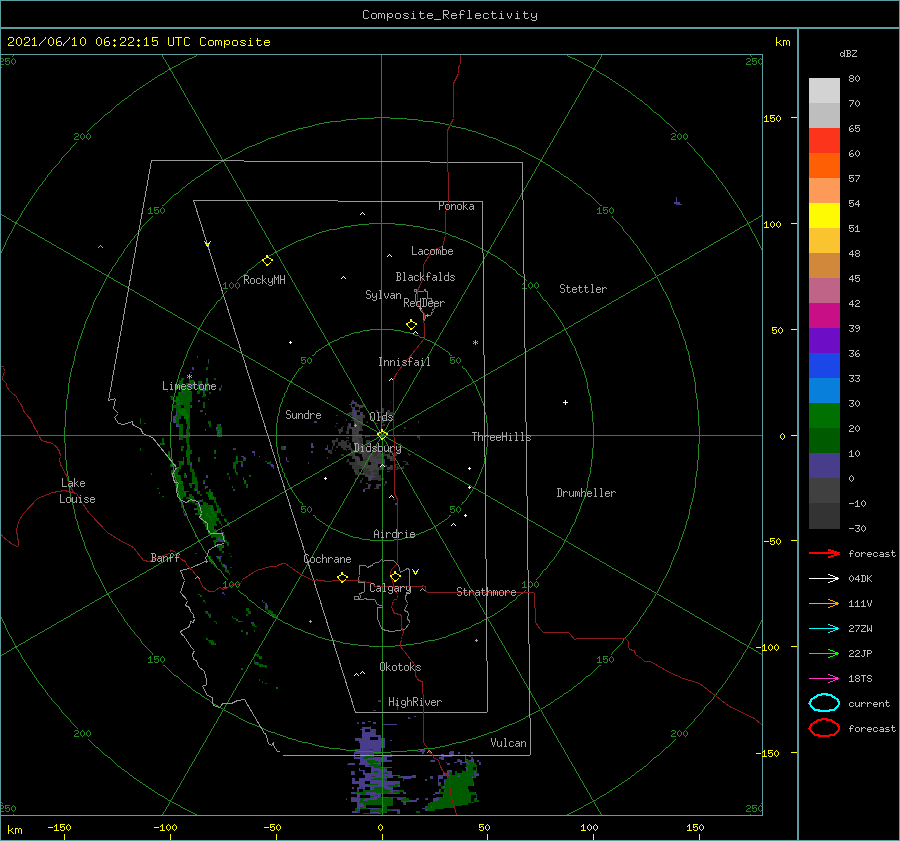
Task: Click the Sylvan label
Action: point(383,295)
